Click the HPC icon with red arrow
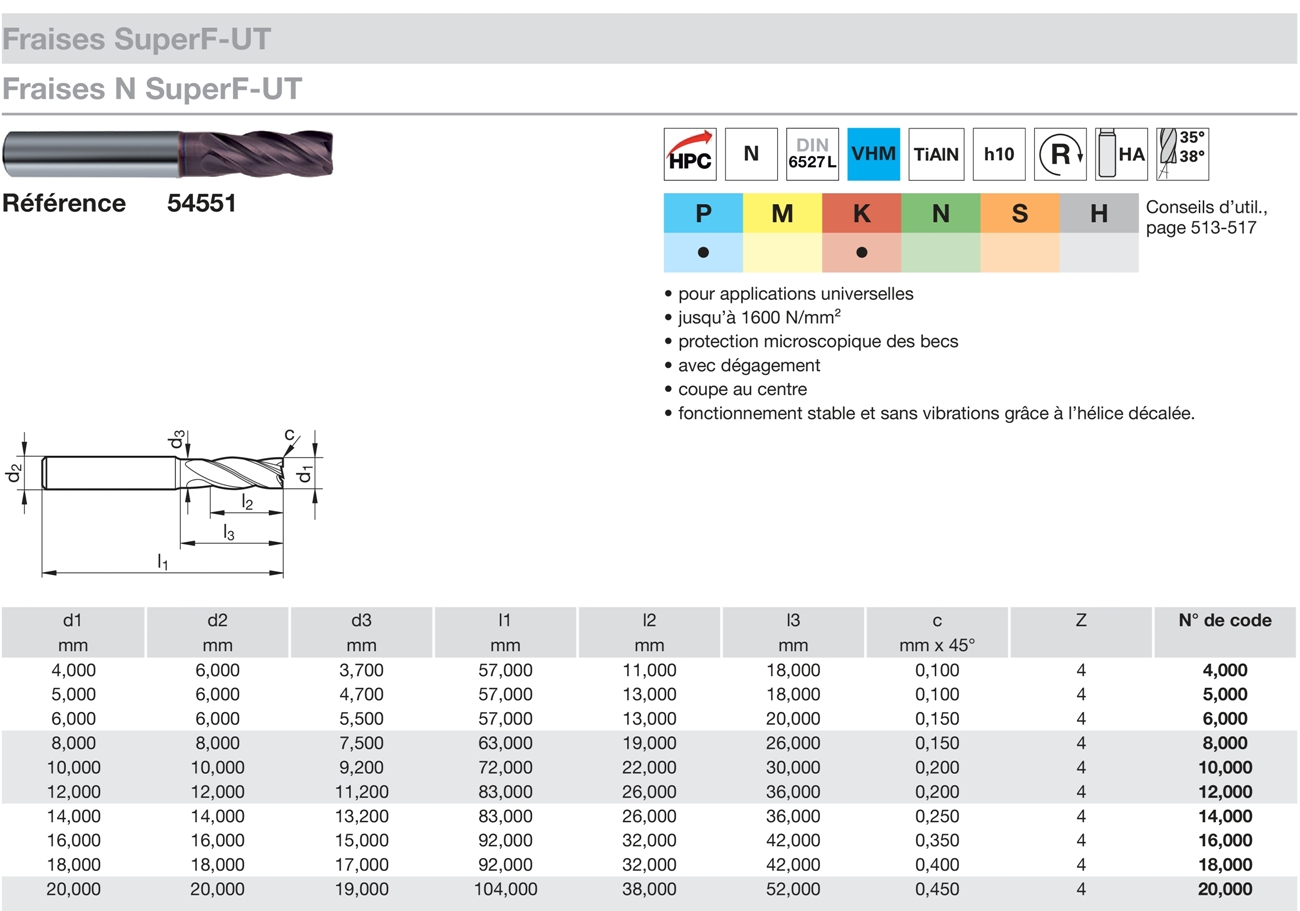This screenshot has width=1300, height=911. click(x=690, y=154)
